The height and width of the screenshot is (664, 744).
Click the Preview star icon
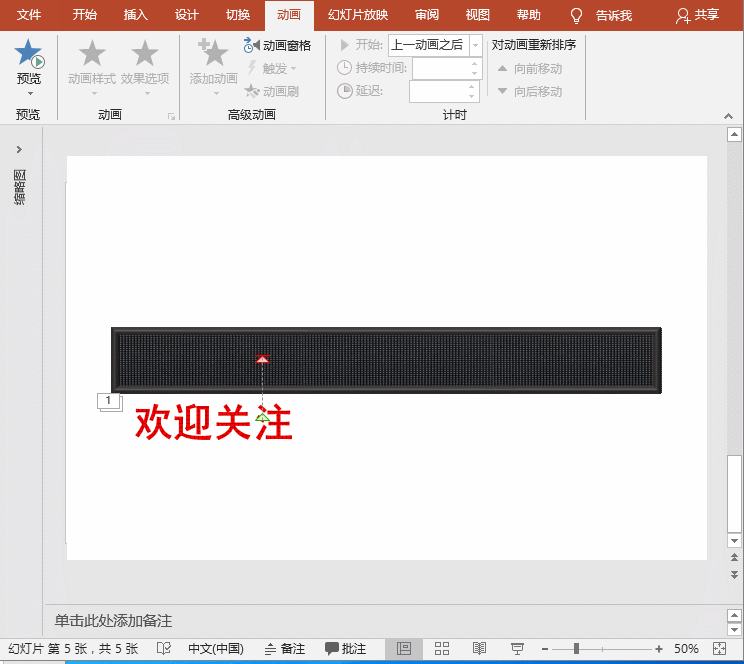(x=28, y=53)
